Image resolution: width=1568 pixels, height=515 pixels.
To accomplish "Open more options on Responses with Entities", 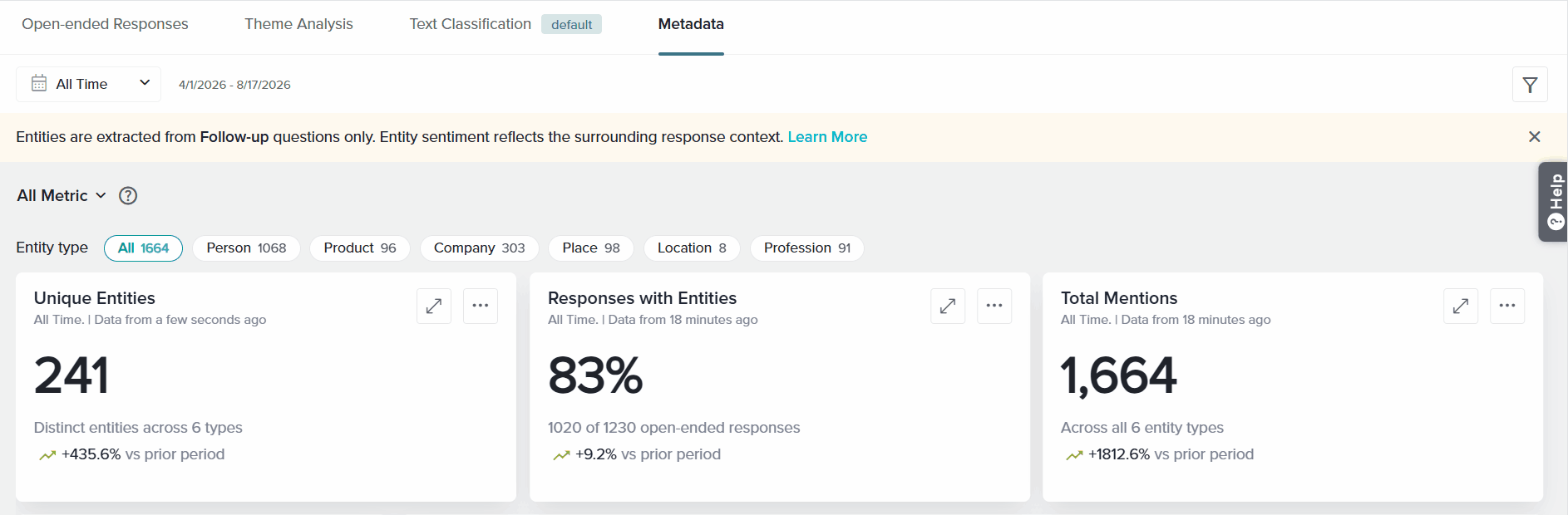I will click(x=994, y=307).
